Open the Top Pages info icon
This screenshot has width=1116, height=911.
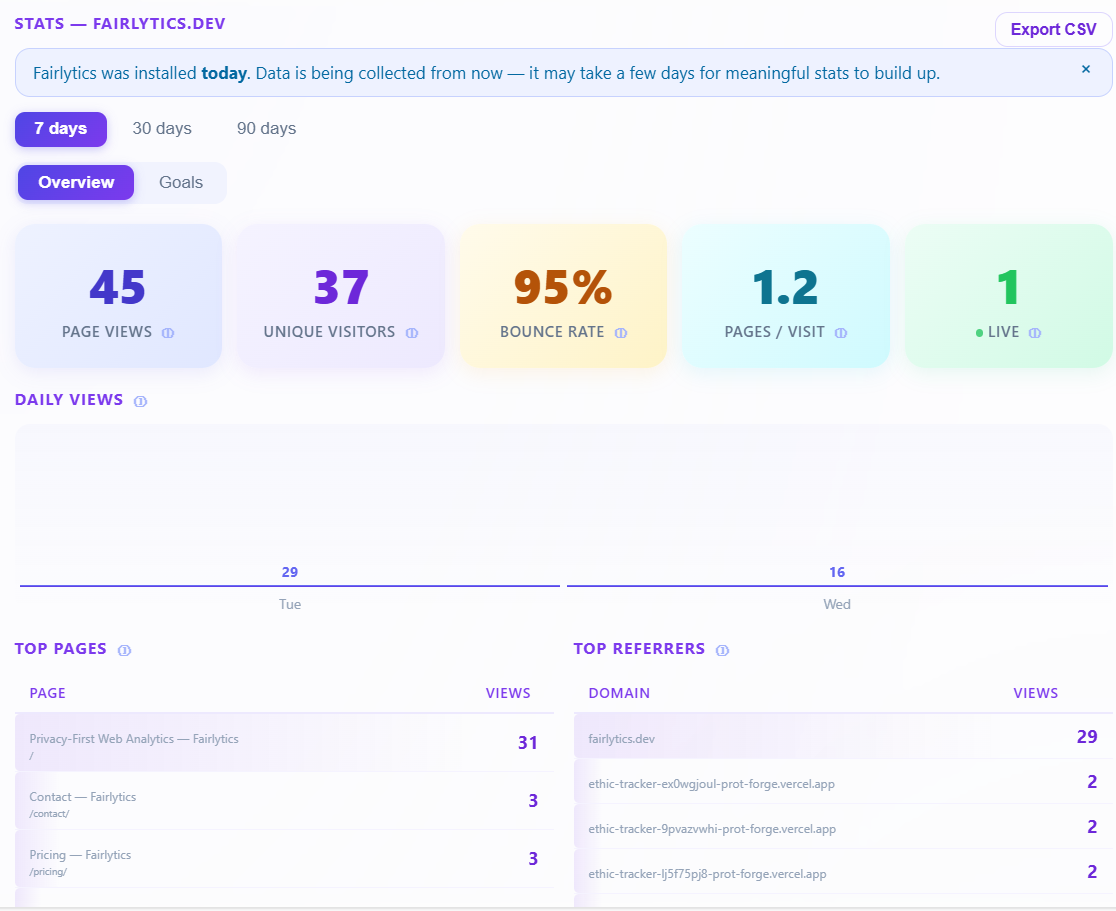point(124,649)
